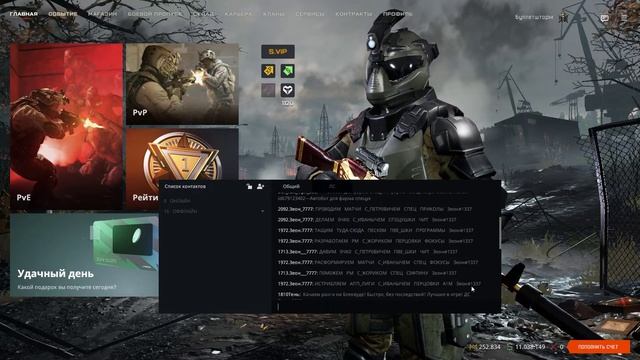
Task: Open the МАГАЗИН shop tab
Action: (102, 14)
